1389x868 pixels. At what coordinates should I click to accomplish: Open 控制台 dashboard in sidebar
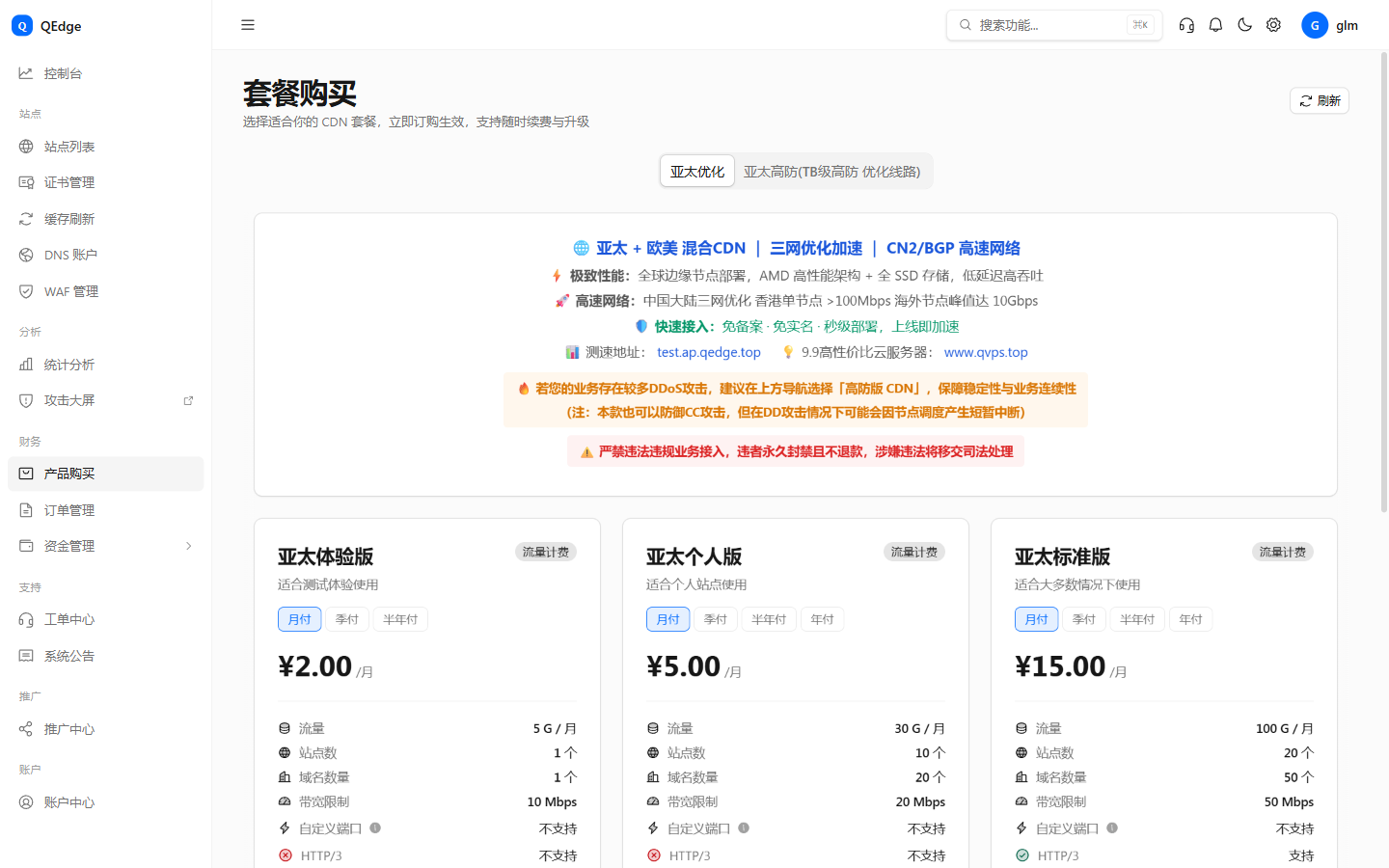coord(106,73)
